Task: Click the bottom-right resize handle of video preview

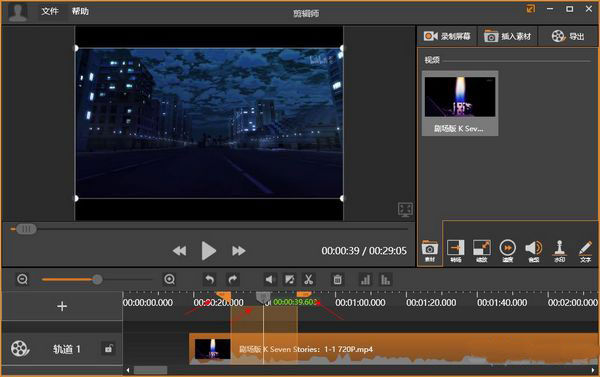Action: point(342,198)
